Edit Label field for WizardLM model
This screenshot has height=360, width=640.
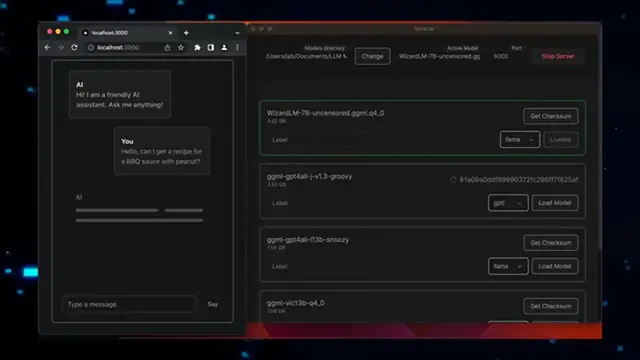point(318,140)
